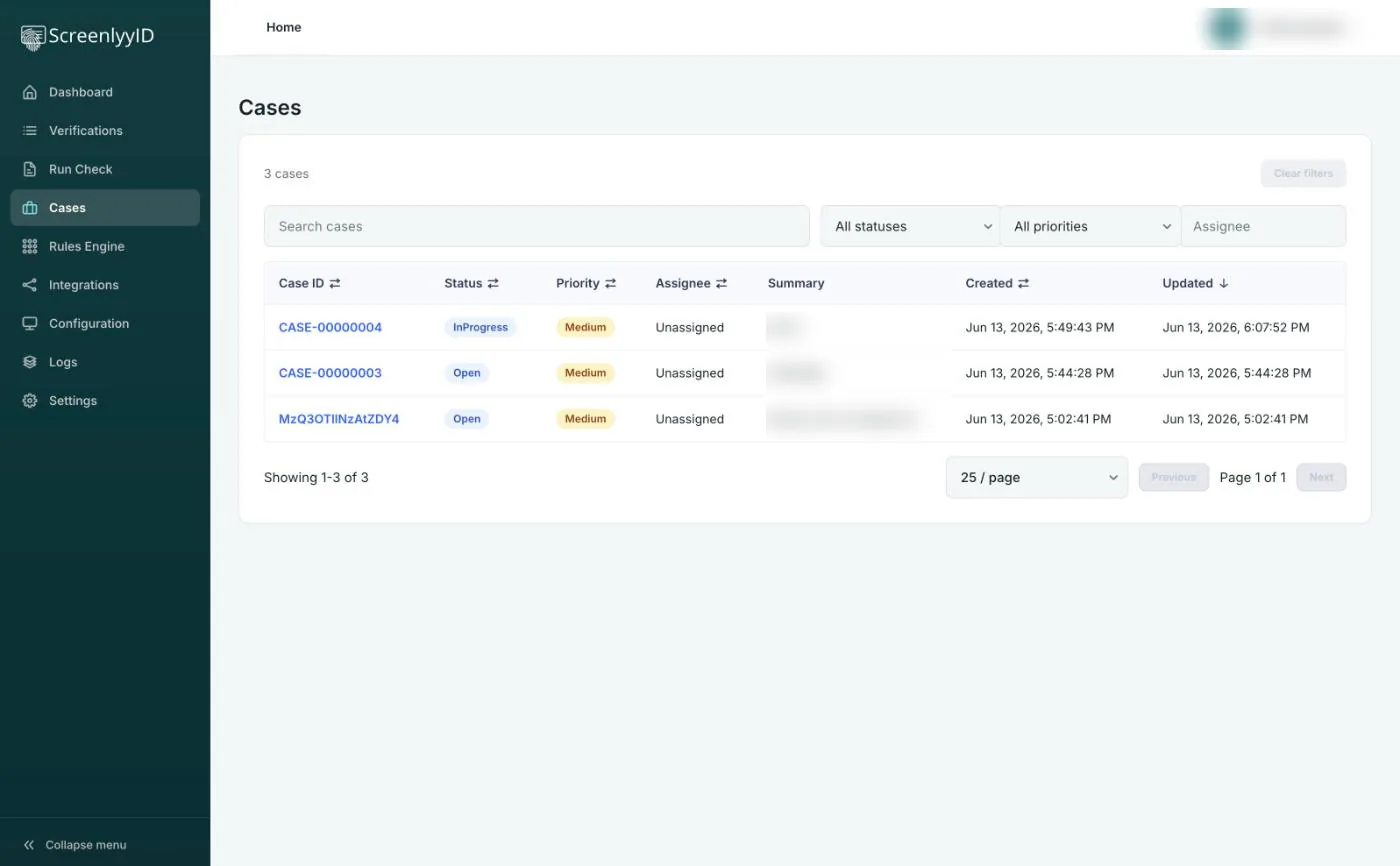Click the "Showing 1-3 of 3" text

tap(316, 478)
